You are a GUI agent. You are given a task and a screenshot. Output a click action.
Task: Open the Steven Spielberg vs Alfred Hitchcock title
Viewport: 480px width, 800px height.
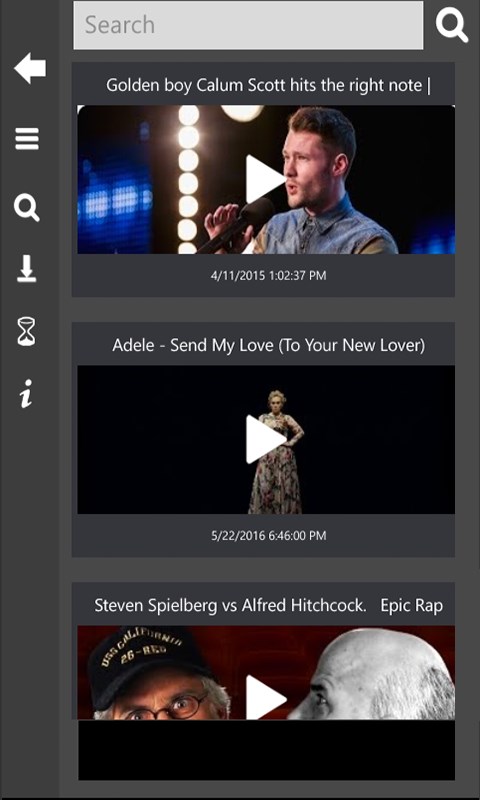point(268,606)
